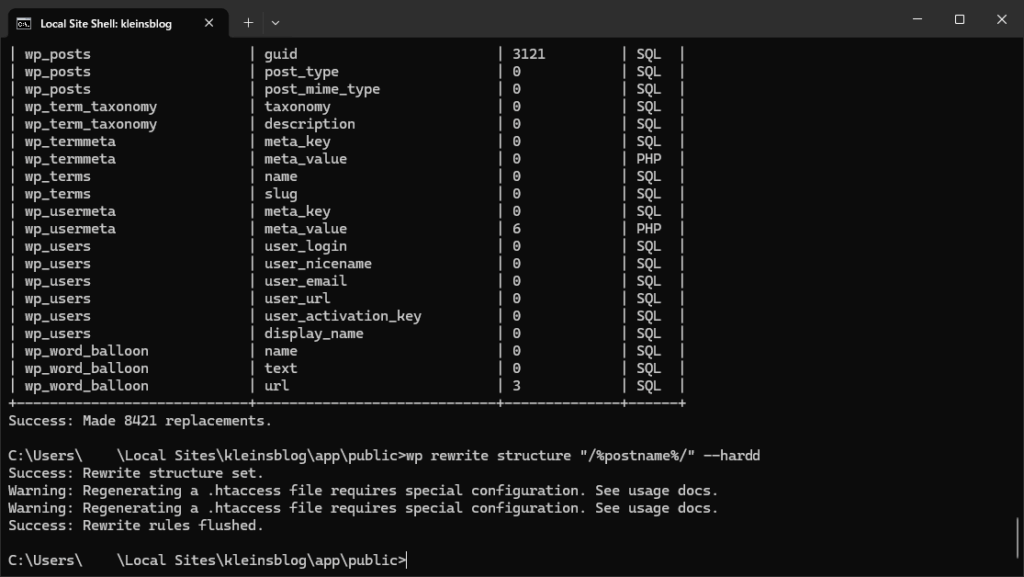Click the 3121 replacements value
This screenshot has width=1024, height=577.
point(529,54)
